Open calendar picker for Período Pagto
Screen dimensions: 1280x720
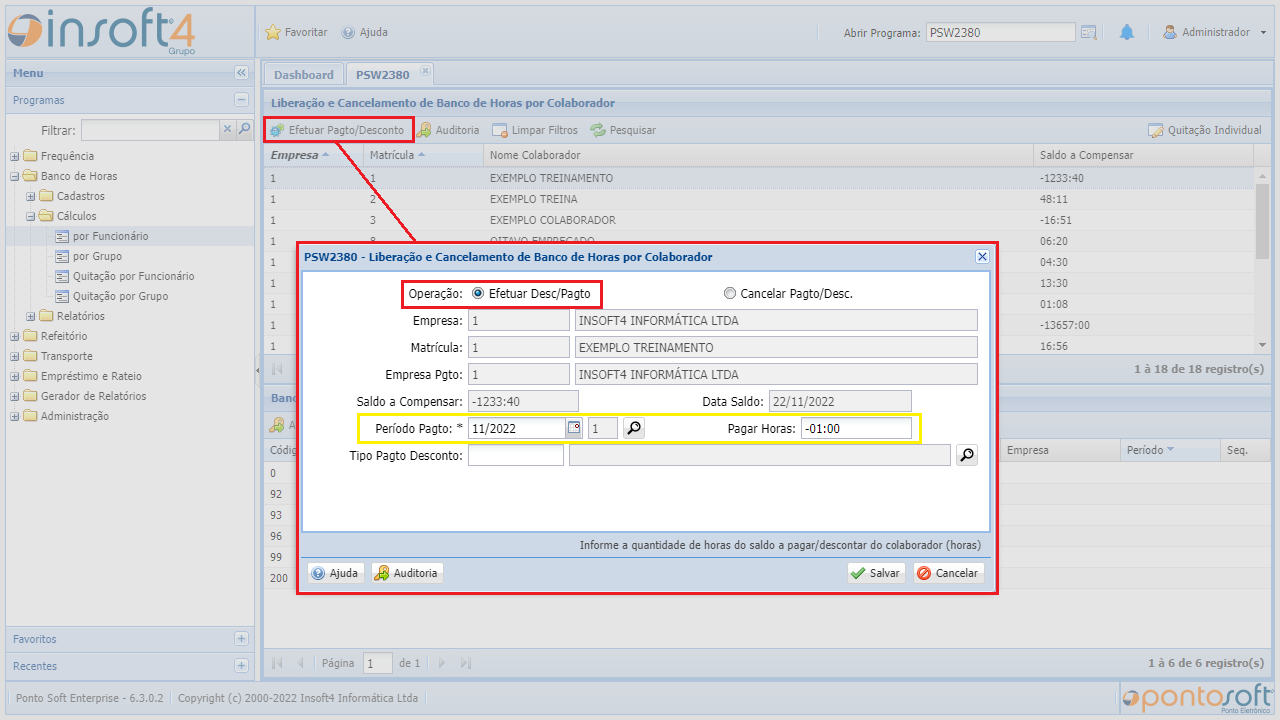[574, 428]
